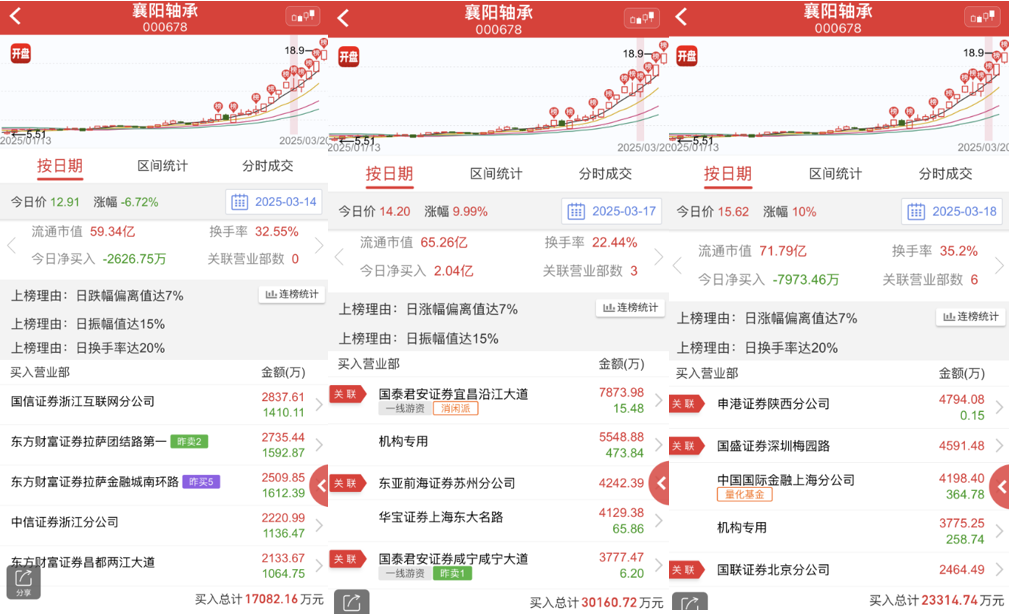
Task: Click the 关联 tag beside 申港证券陕西分公司
Action: 684,404
